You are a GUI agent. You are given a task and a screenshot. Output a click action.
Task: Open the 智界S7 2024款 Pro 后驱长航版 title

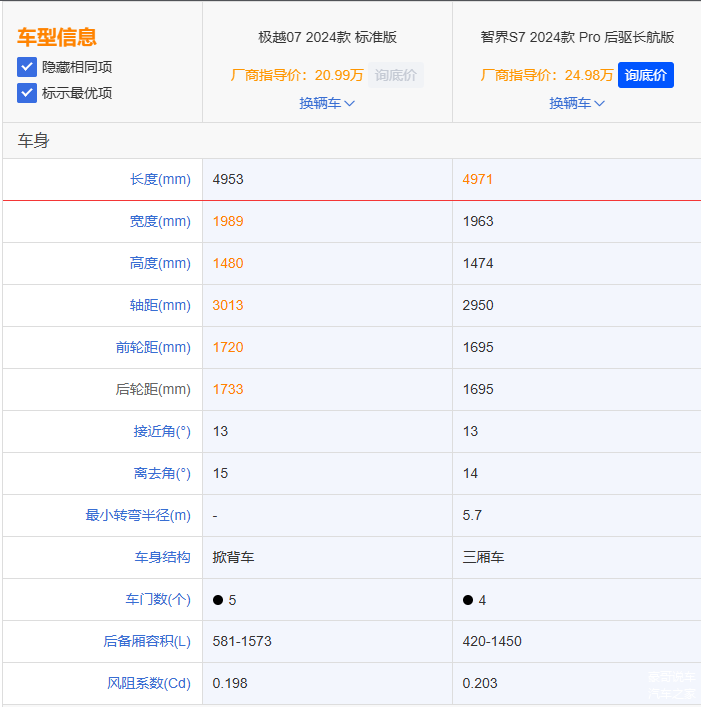coord(577,37)
